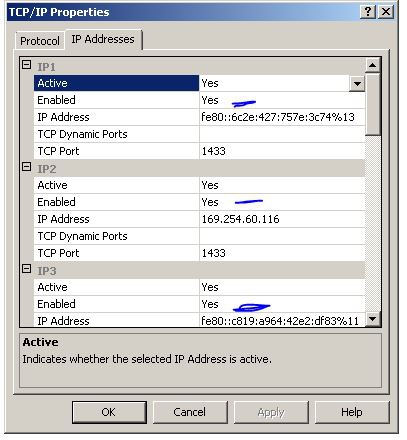
Task: Click the IP1 Enabled Yes value
Action: pos(210,100)
